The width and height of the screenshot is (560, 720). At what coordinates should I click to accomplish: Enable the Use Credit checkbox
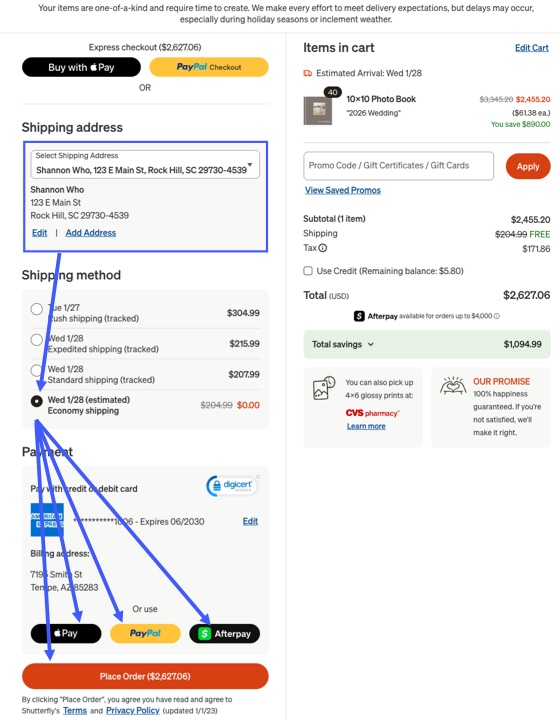point(308,271)
